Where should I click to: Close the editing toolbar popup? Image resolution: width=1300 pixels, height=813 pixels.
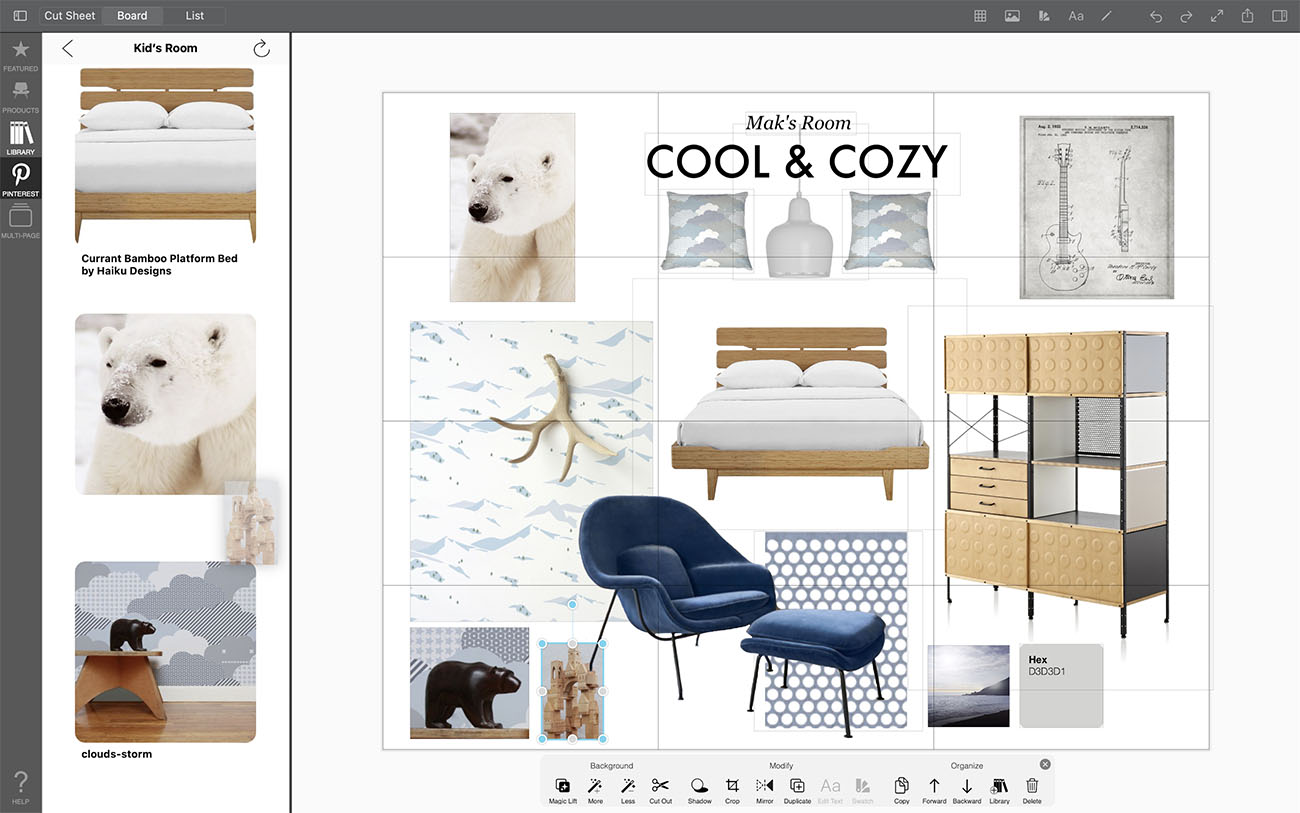(x=1045, y=764)
